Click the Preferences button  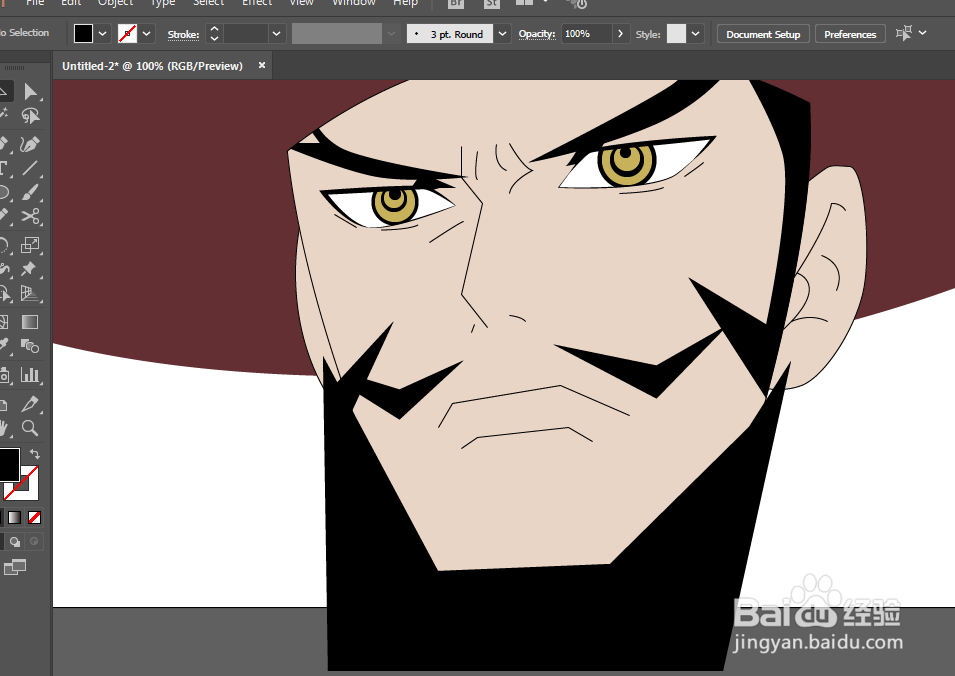pyautogui.click(x=850, y=34)
